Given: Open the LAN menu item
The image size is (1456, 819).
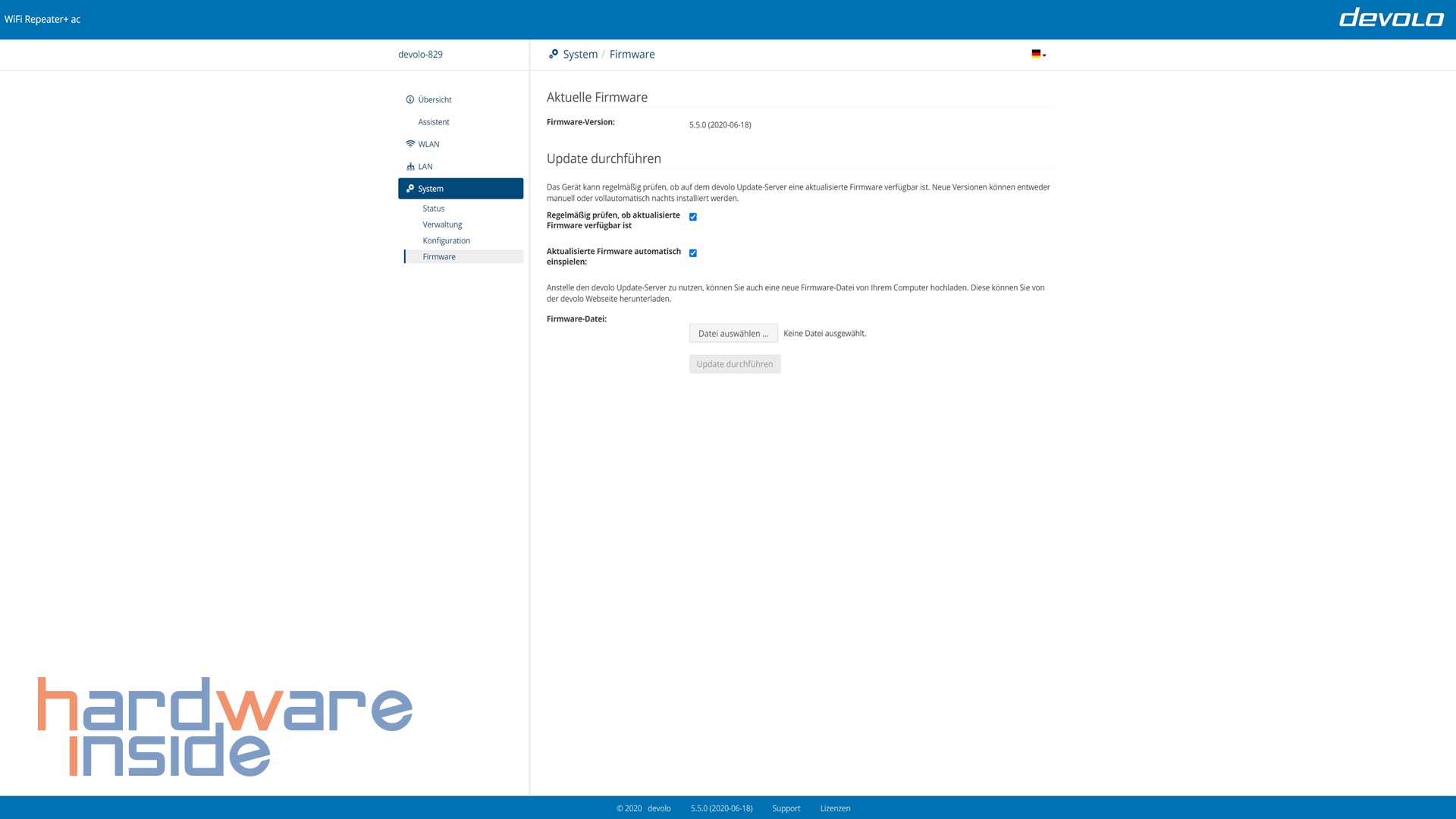Looking at the screenshot, I should point(425,166).
